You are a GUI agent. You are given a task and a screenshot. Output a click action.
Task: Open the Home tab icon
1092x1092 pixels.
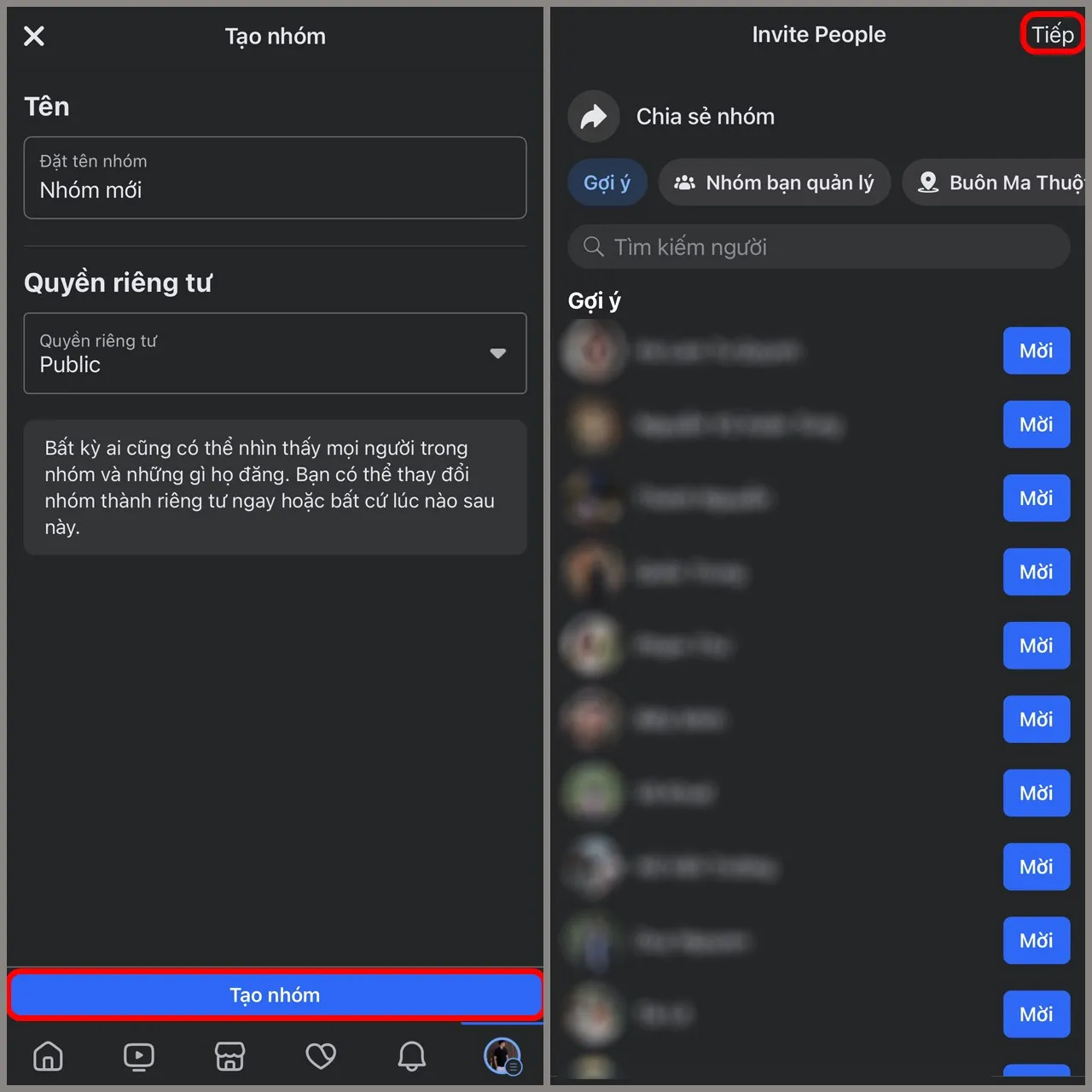(x=48, y=1056)
